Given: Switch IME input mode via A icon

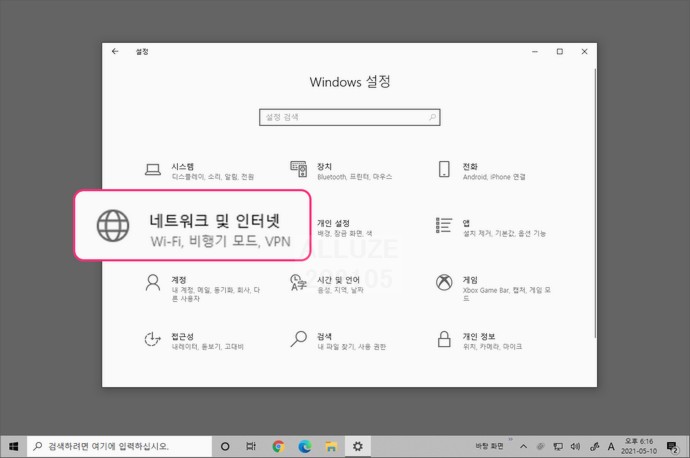Looking at the screenshot, I should click(x=611, y=447).
